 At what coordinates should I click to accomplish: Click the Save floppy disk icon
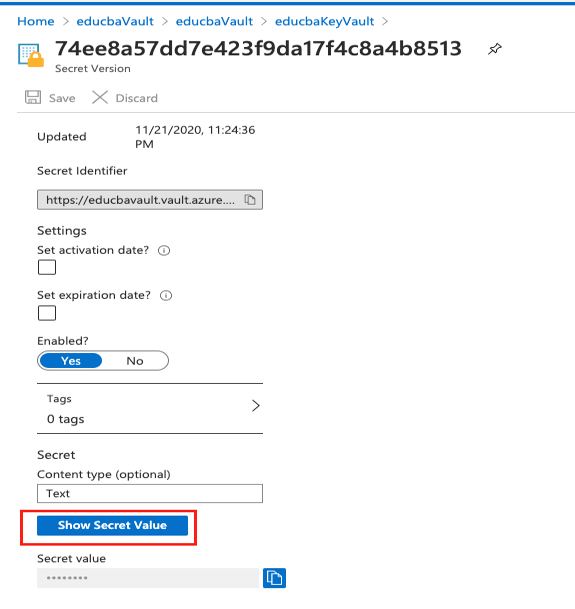coord(33,97)
